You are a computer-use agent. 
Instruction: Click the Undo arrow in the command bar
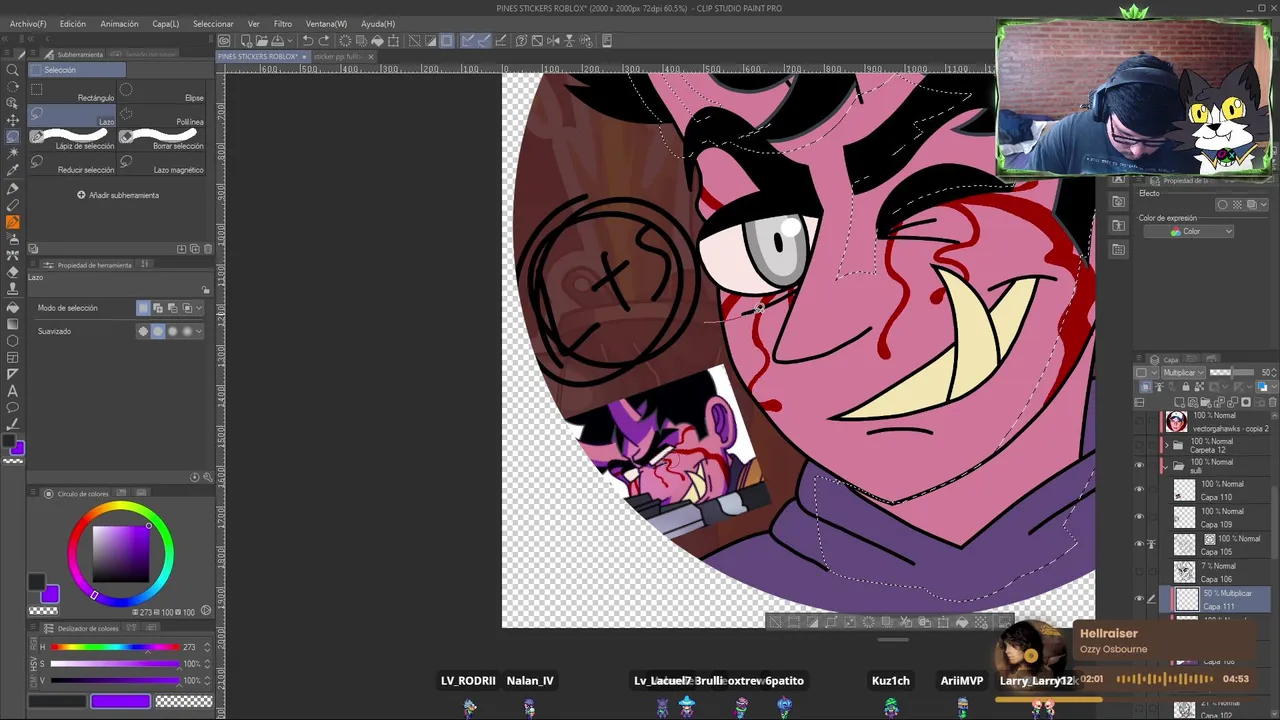click(x=308, y=41)
